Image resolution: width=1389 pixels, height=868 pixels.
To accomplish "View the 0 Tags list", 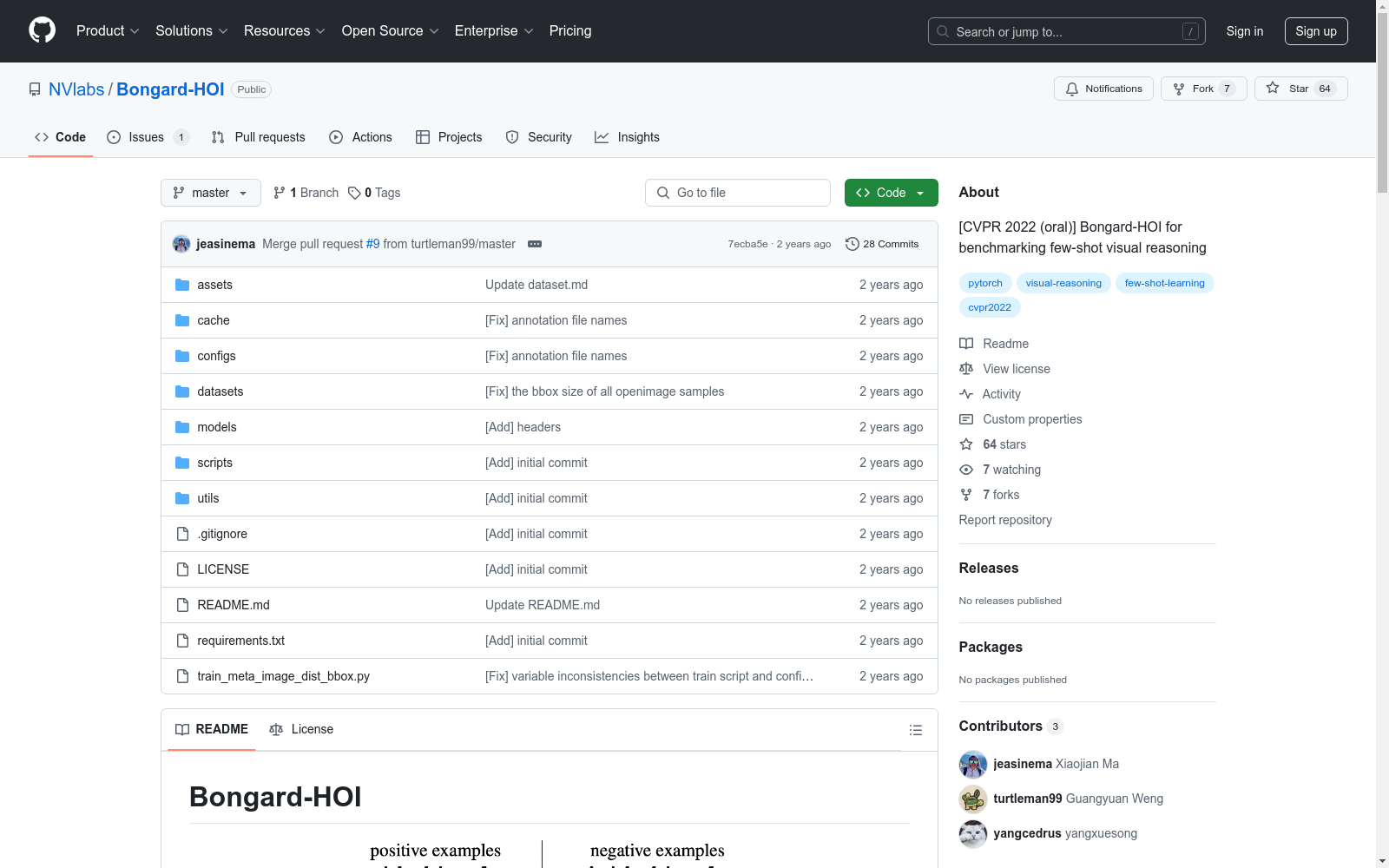I will click(x=374, y=193).
